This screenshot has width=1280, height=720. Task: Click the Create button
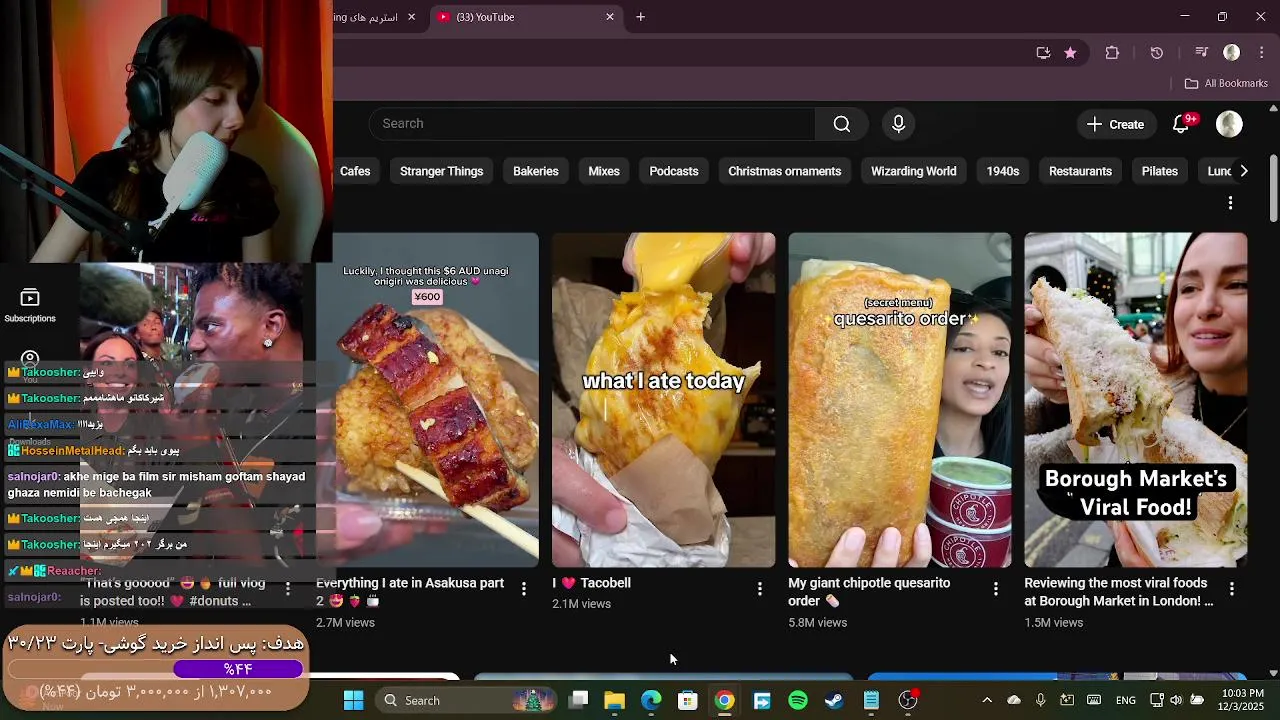1115,124
